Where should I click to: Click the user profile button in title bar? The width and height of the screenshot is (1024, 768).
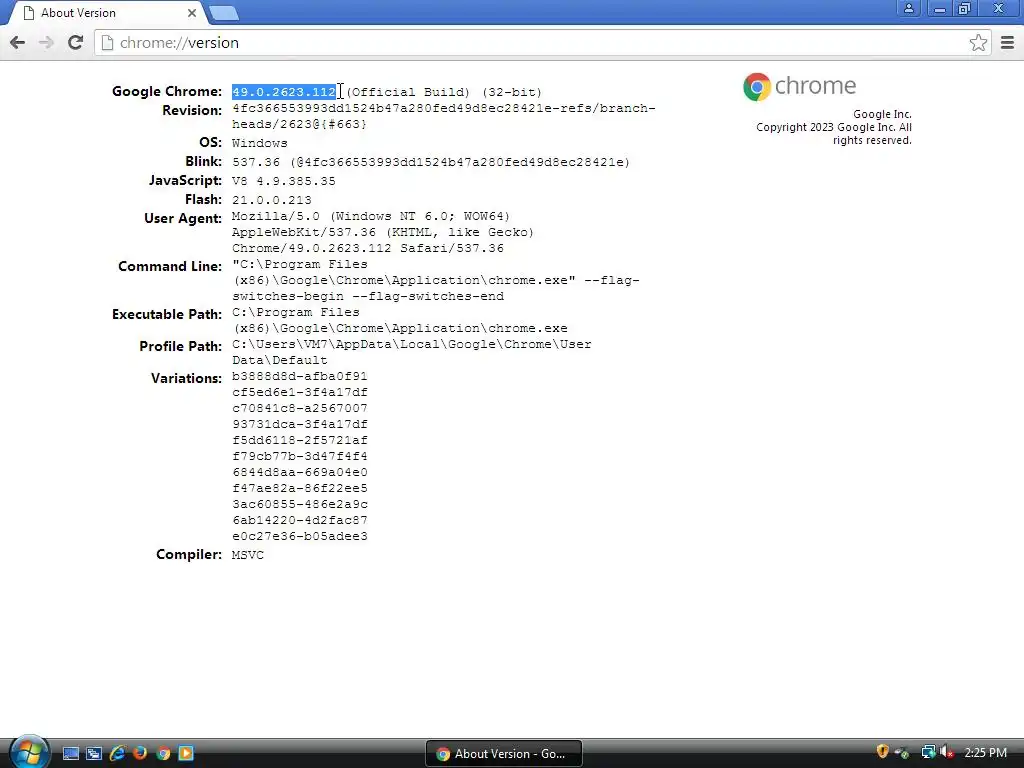[908, 8]
